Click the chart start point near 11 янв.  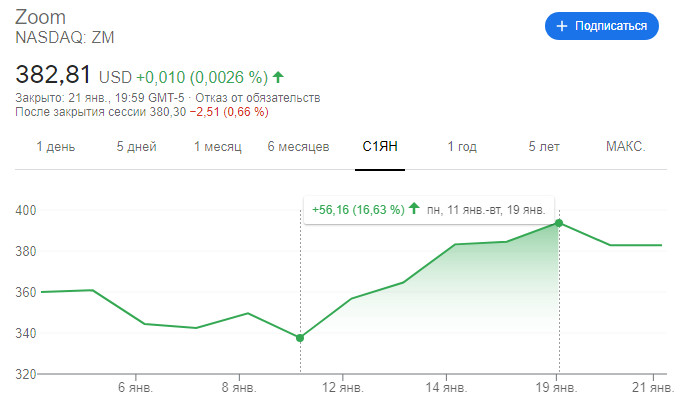tap(300, 338)
